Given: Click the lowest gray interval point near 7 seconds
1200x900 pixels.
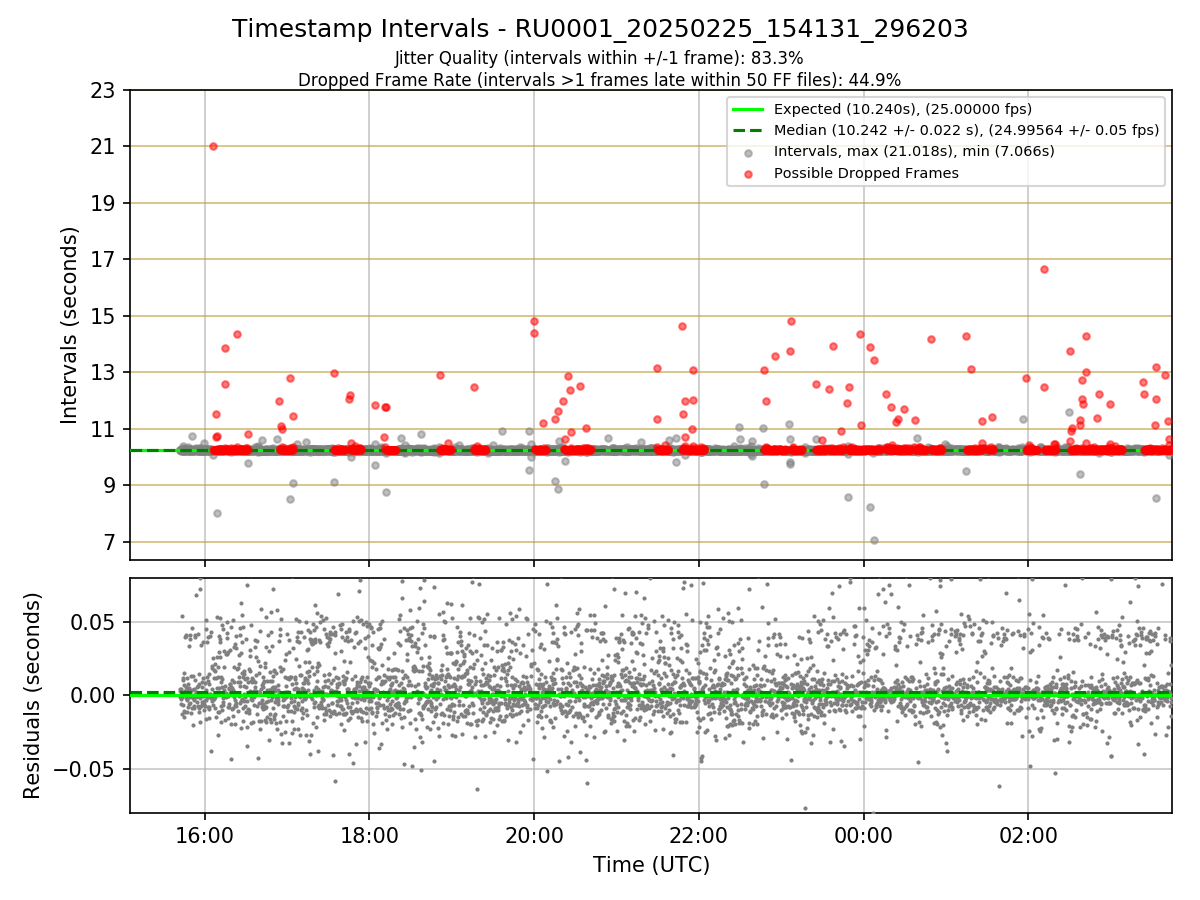Looking at the screenshot, I should tap(874, 541).
